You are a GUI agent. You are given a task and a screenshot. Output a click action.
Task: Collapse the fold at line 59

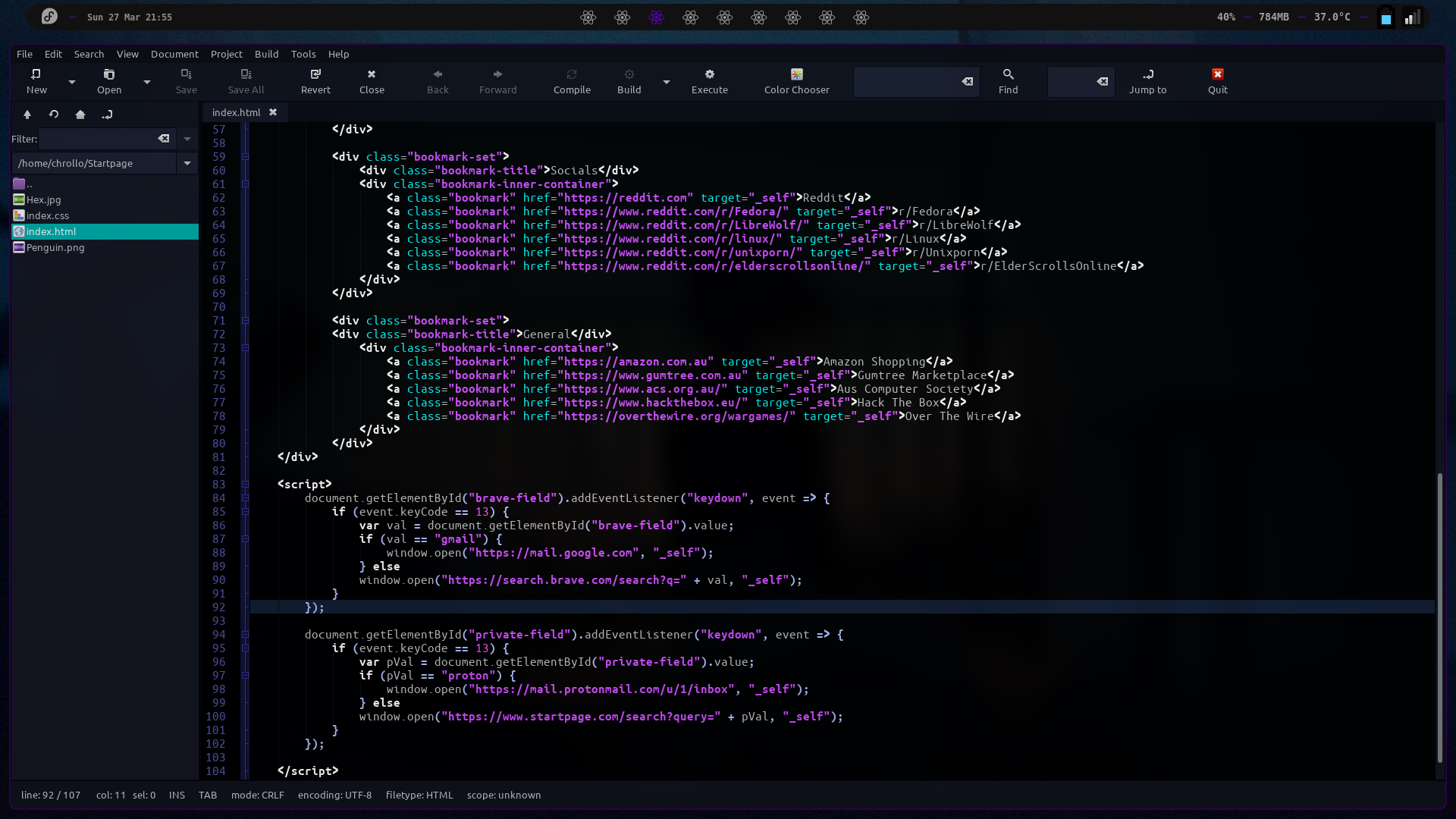coord(245,157)
